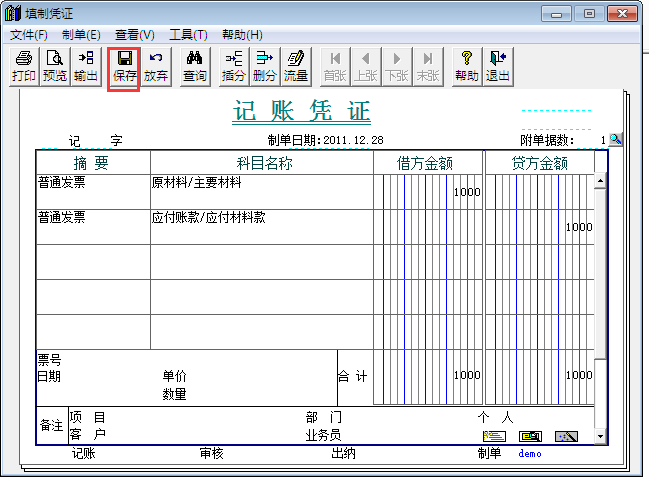The image size is (649, 488).
Task: Open the 文件(F) menu
Action: [x=29, y=34]
